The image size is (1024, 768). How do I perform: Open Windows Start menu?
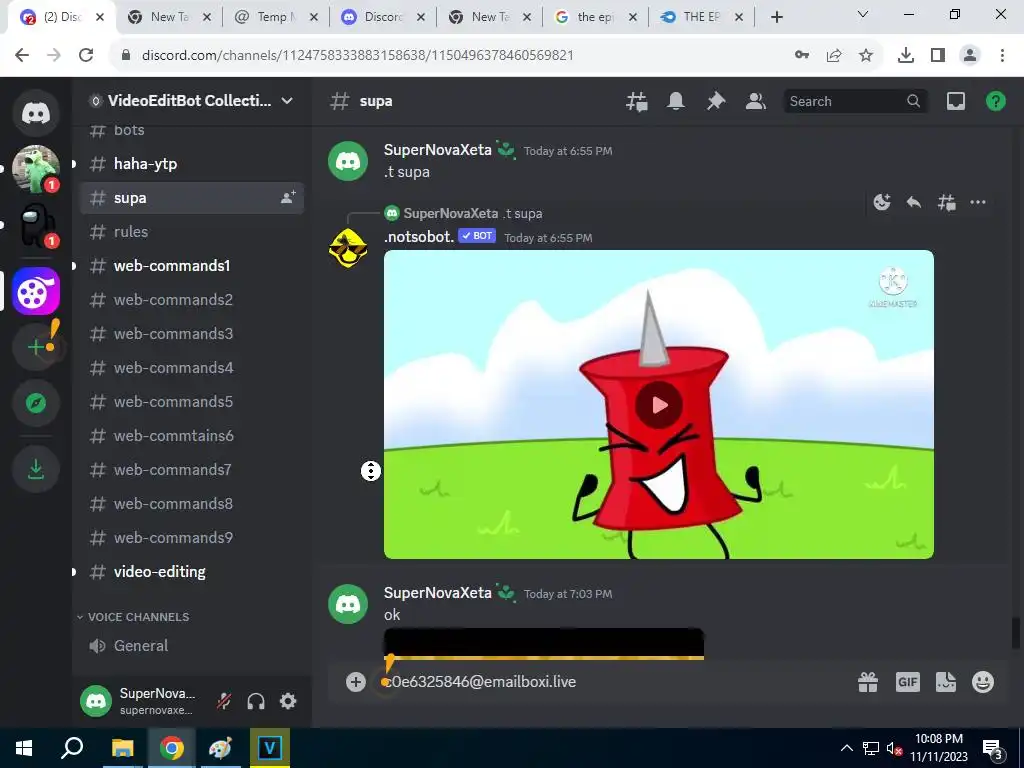(24, 748)
